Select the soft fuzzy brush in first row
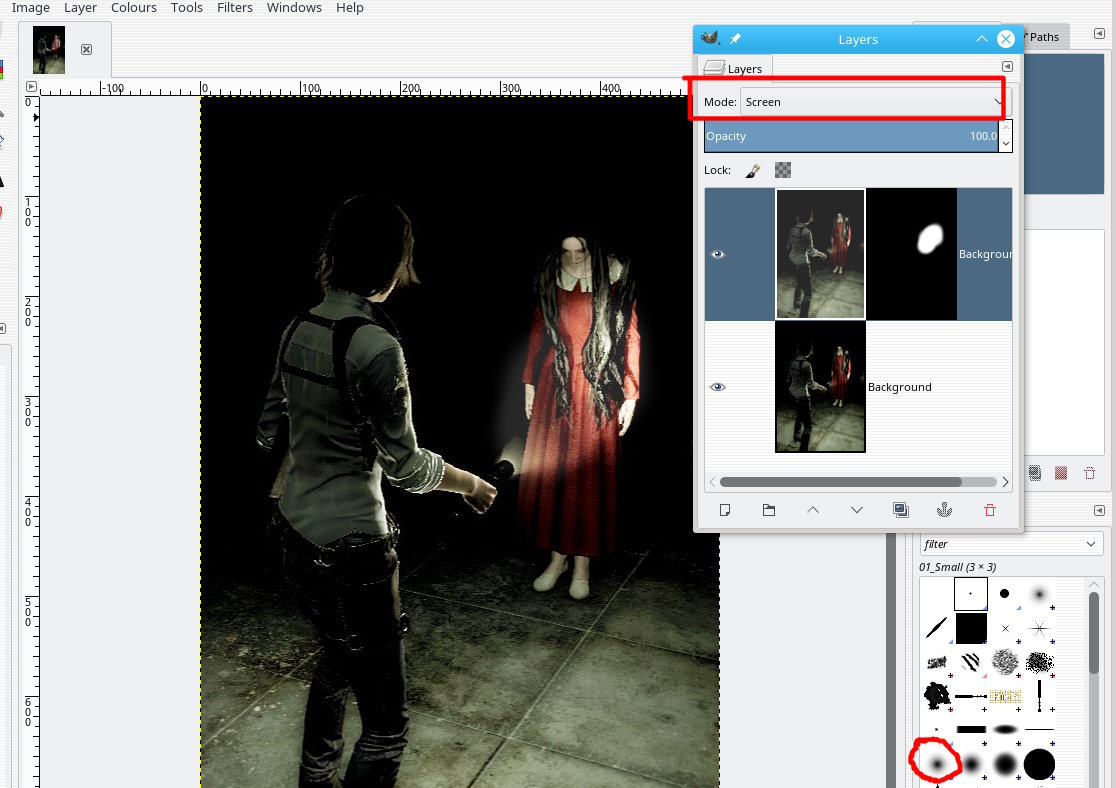 click(x=1038, y=594)
